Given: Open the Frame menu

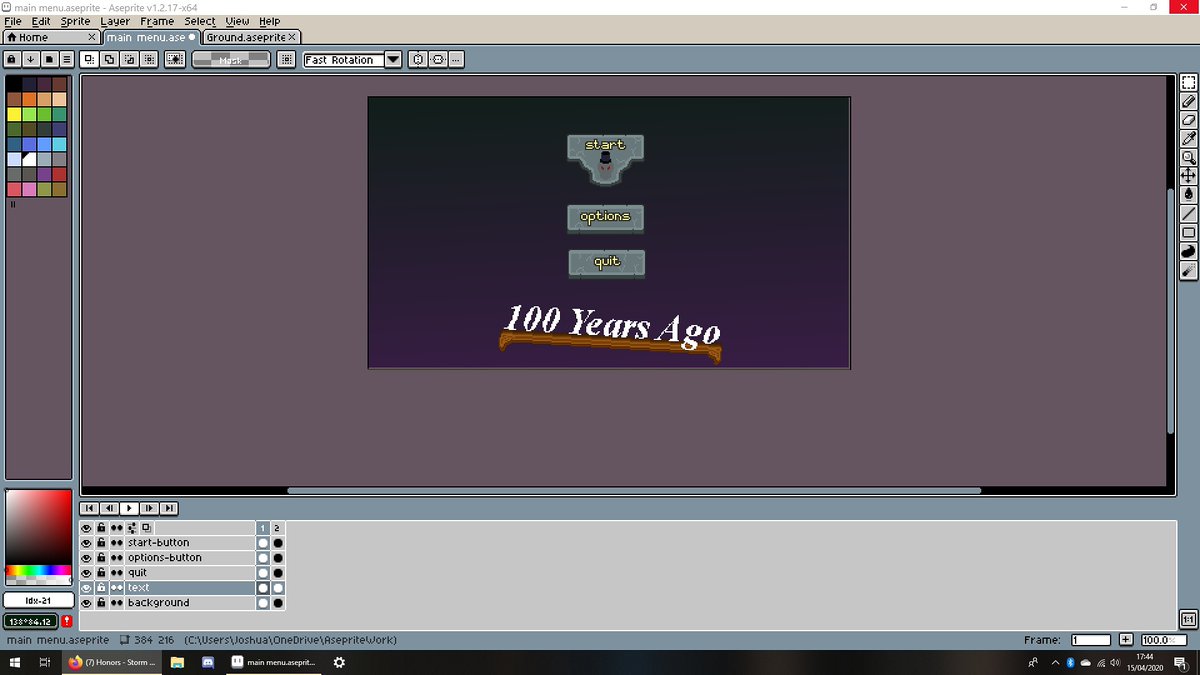Looking at the screenshot, I should pyautogui.click(x=157, y=21).
